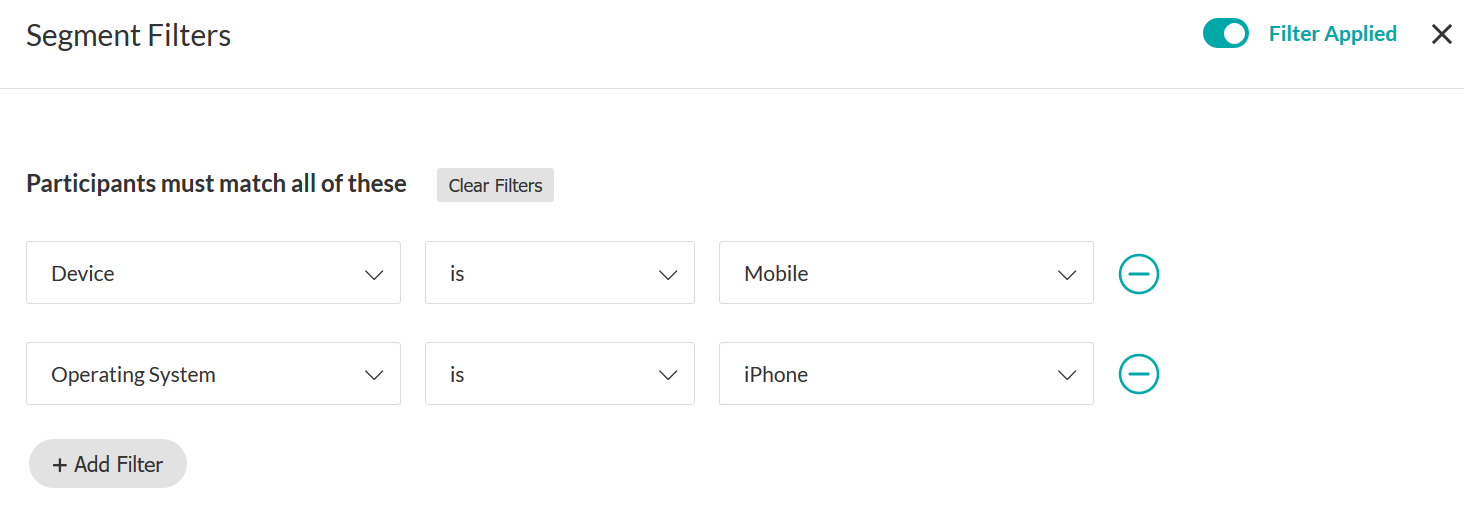Screen dimensions: 1464x511
Task: Click the Segment Filters heading
Action: click(x=128, y=36)
